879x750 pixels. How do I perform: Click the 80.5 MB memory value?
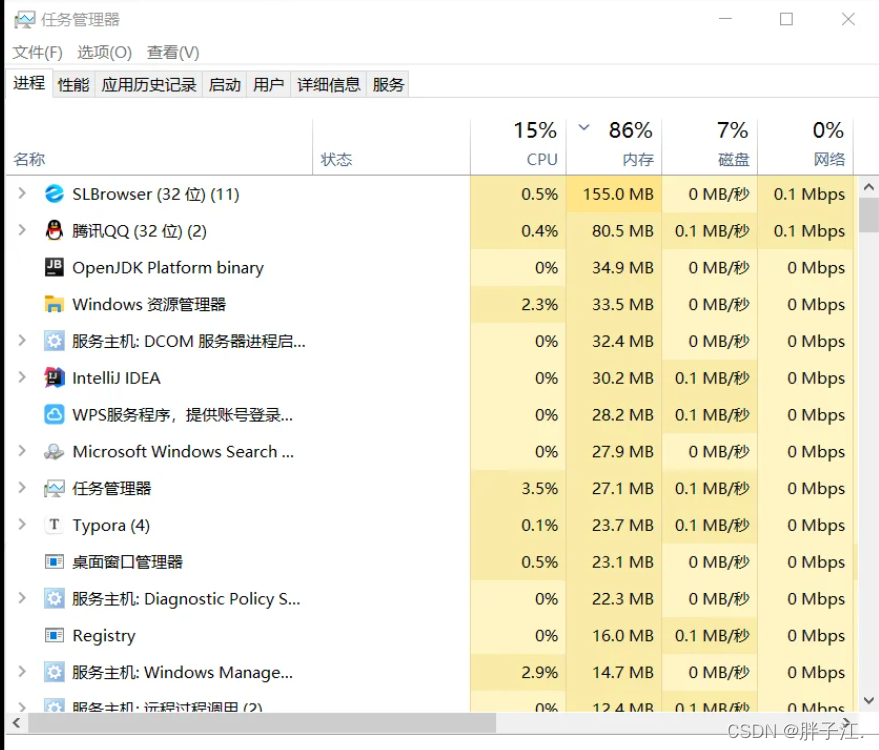coord(623,231)
